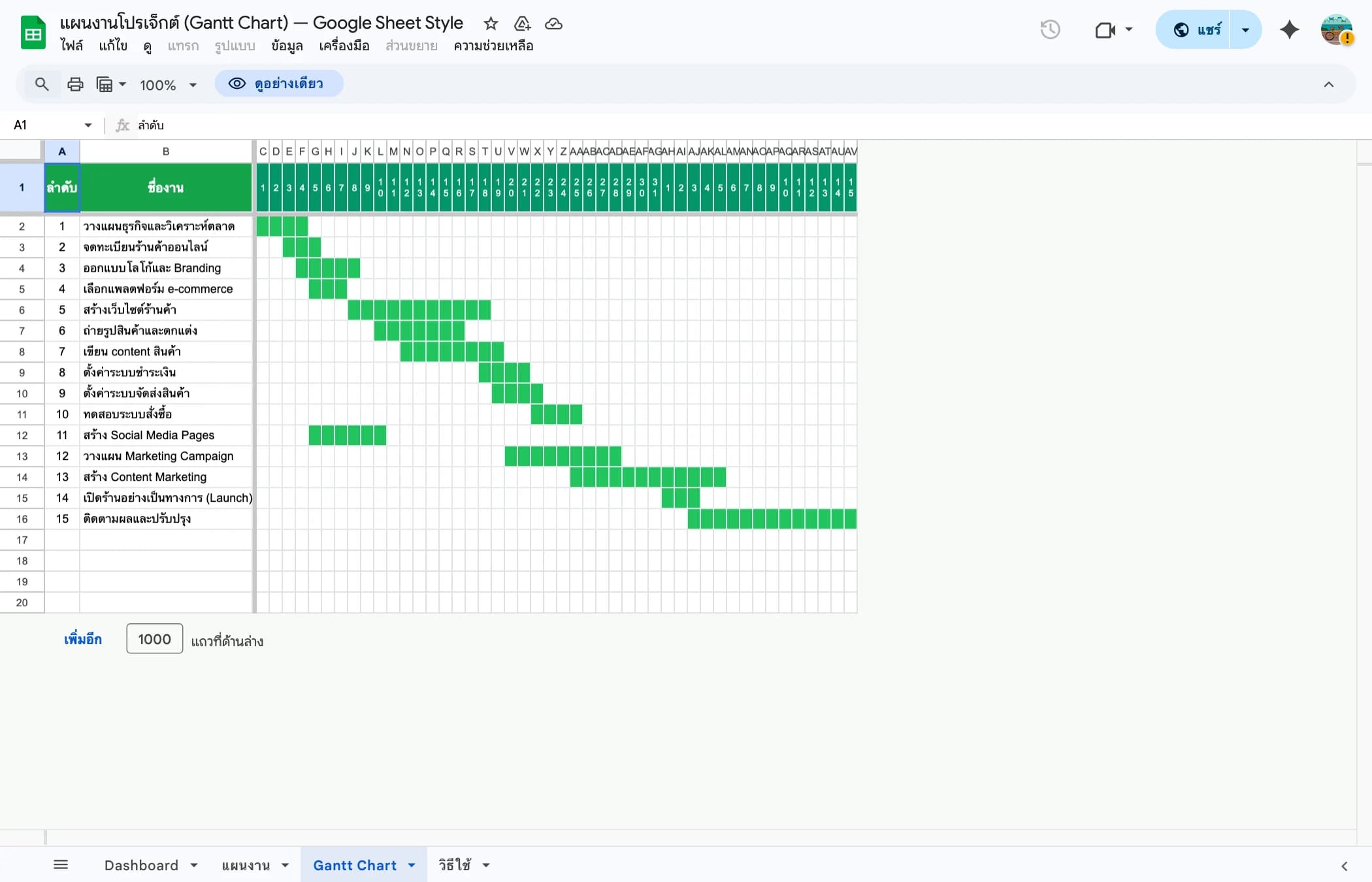Click the cloud save status icon
Viewport: 1372px width, 882px height.
[x=553, y=24]
